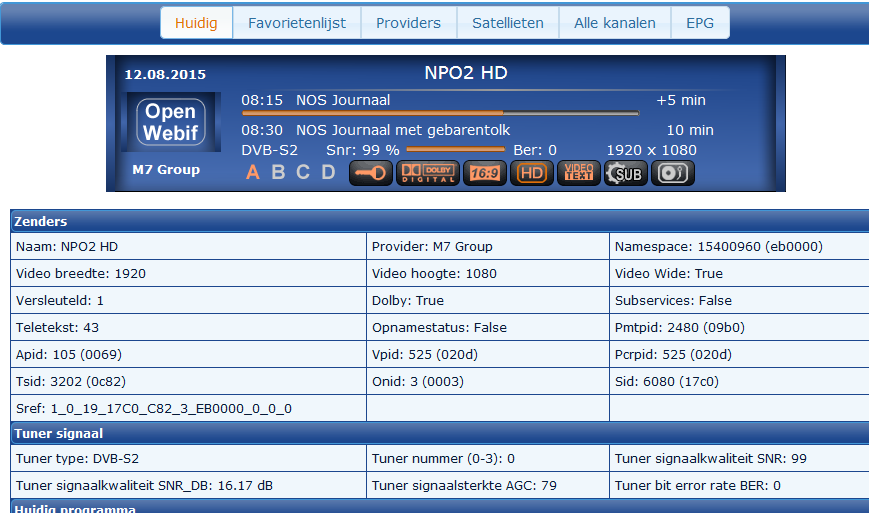This screenshot has width=869, height=513.
Task: Click the Video Text teletext icon
Action: pyautogui.click(x=579, y=173)
